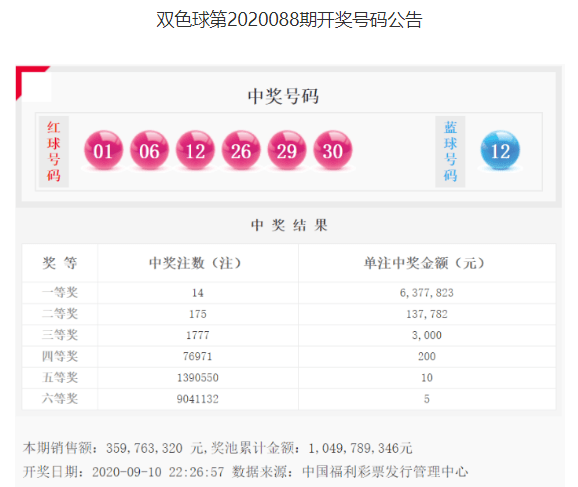This screenshot has height=487, width=578.
Task: Select the 二等奖 row label
Action: (60, 314)
